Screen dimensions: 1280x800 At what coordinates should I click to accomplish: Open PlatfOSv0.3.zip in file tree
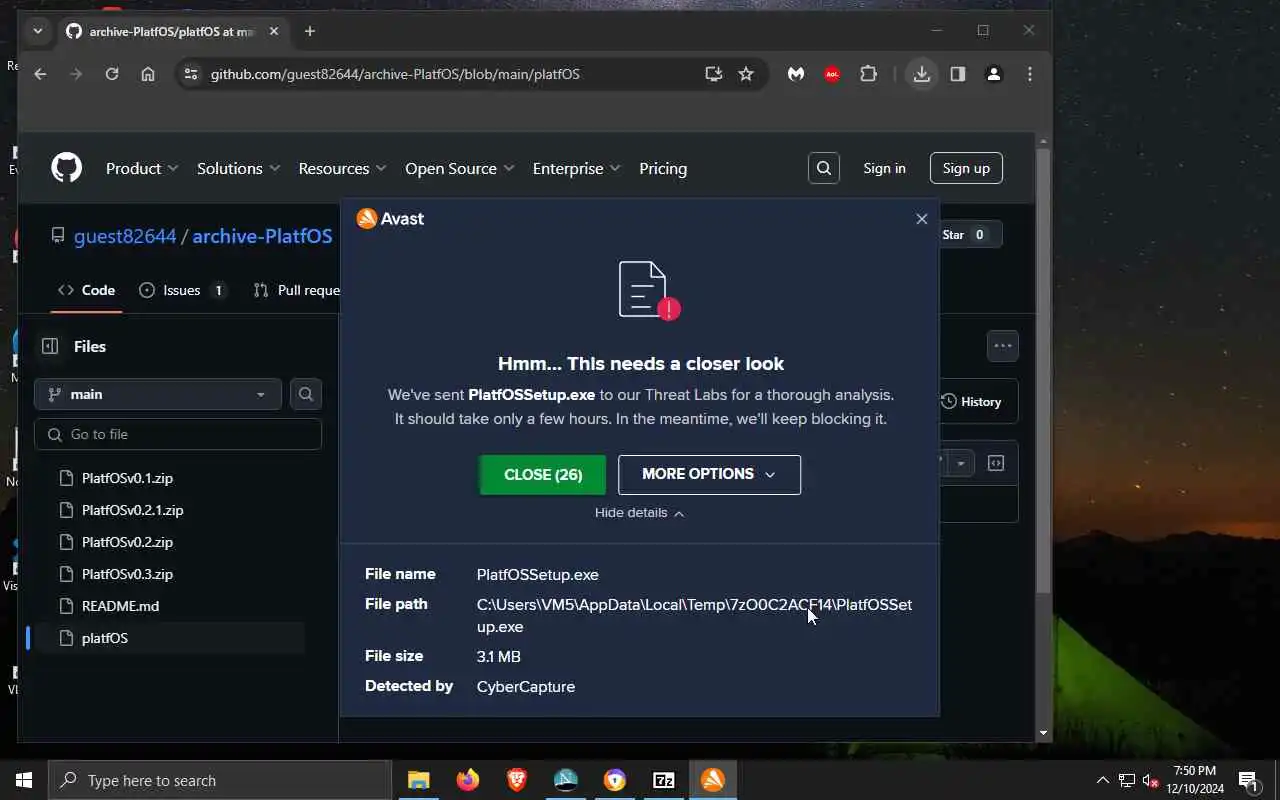127,574
